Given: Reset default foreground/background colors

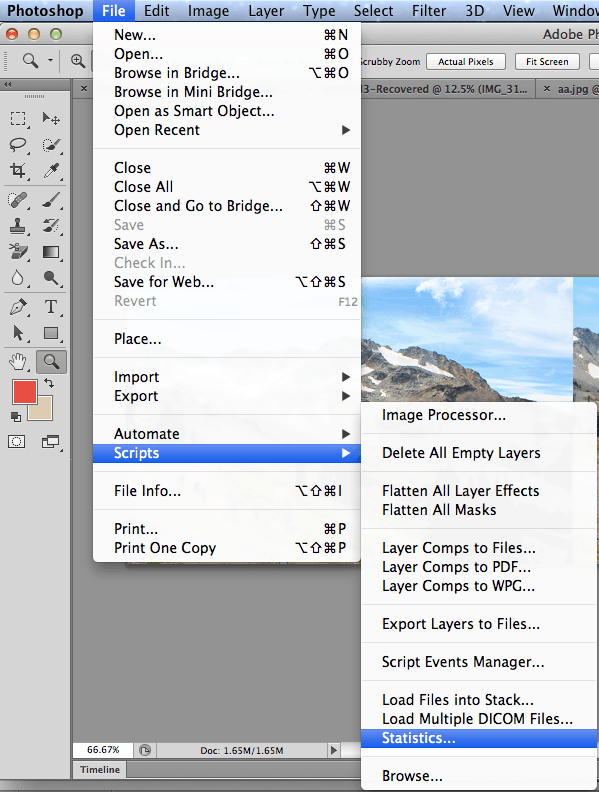Looking at the screenshot, I should [x=16, y=417].
